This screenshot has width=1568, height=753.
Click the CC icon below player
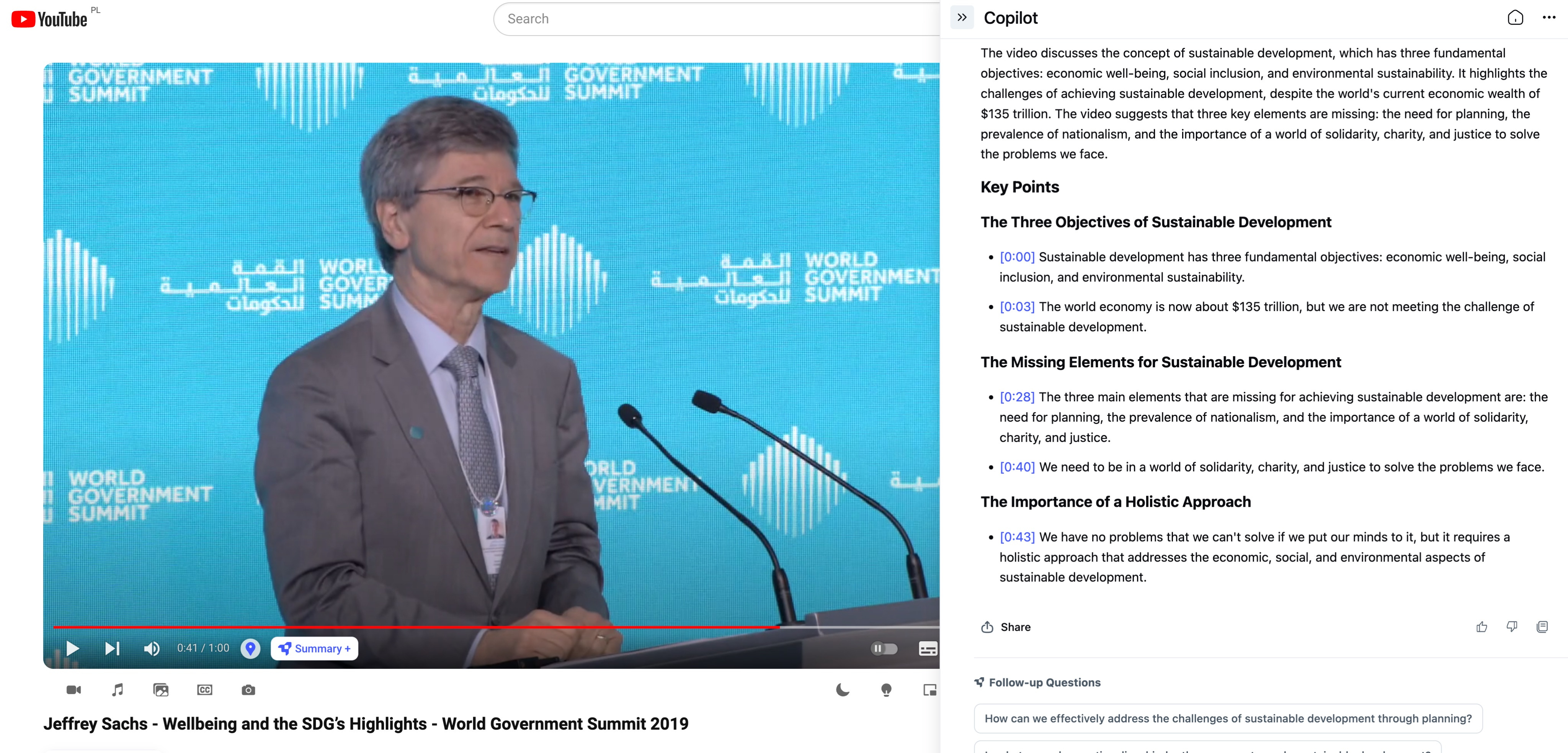(x=204, y=690)
